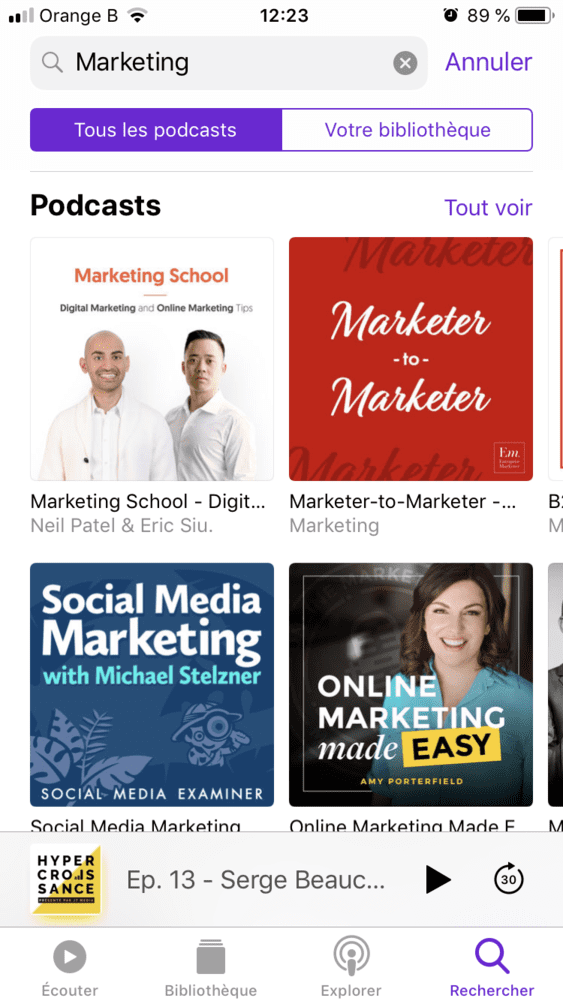
Task: Tap Annuler to cancel search
Action: pos(488,62)
